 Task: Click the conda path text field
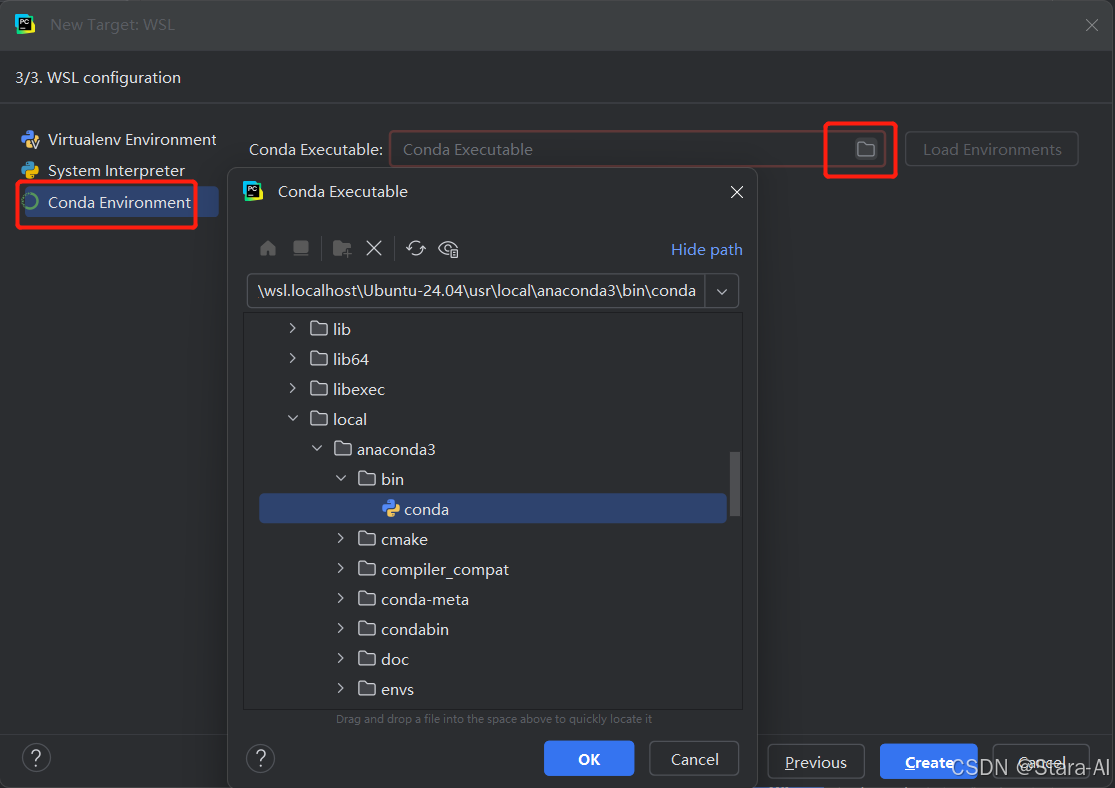476,291
